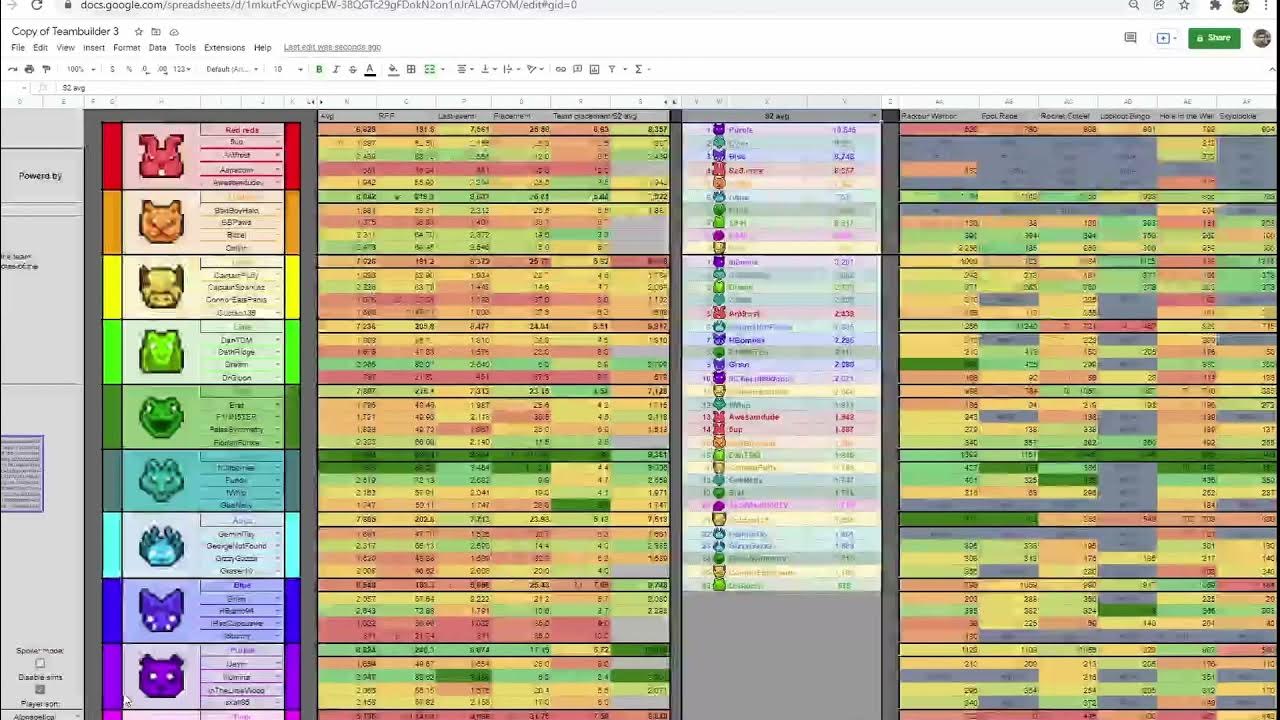Click the present/meet icon near Share
Viewport: 1280px width, 720px height.
pyautogui.click(x=1164, y=38)
